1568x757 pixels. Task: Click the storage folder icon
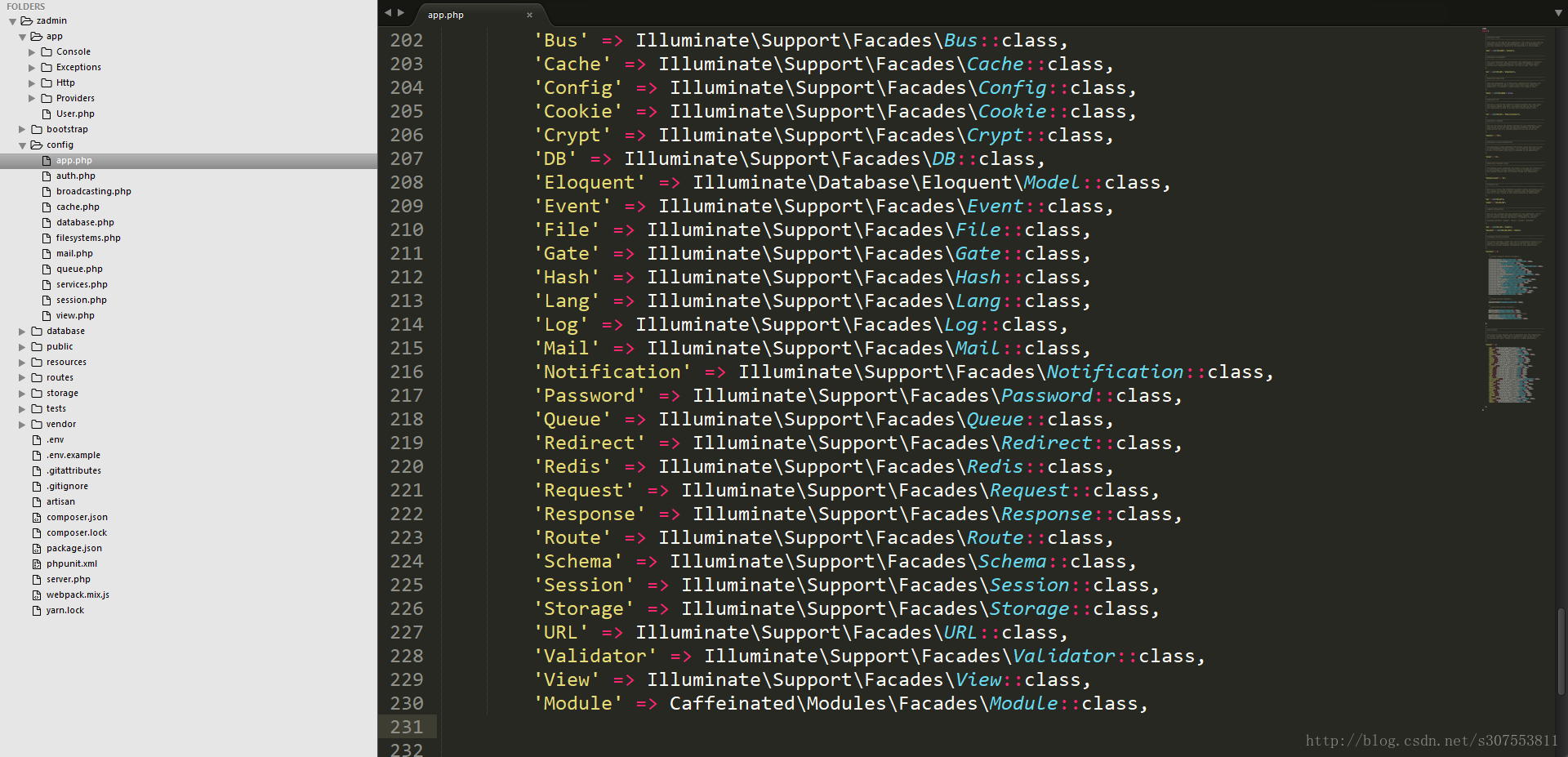[37, 394]
